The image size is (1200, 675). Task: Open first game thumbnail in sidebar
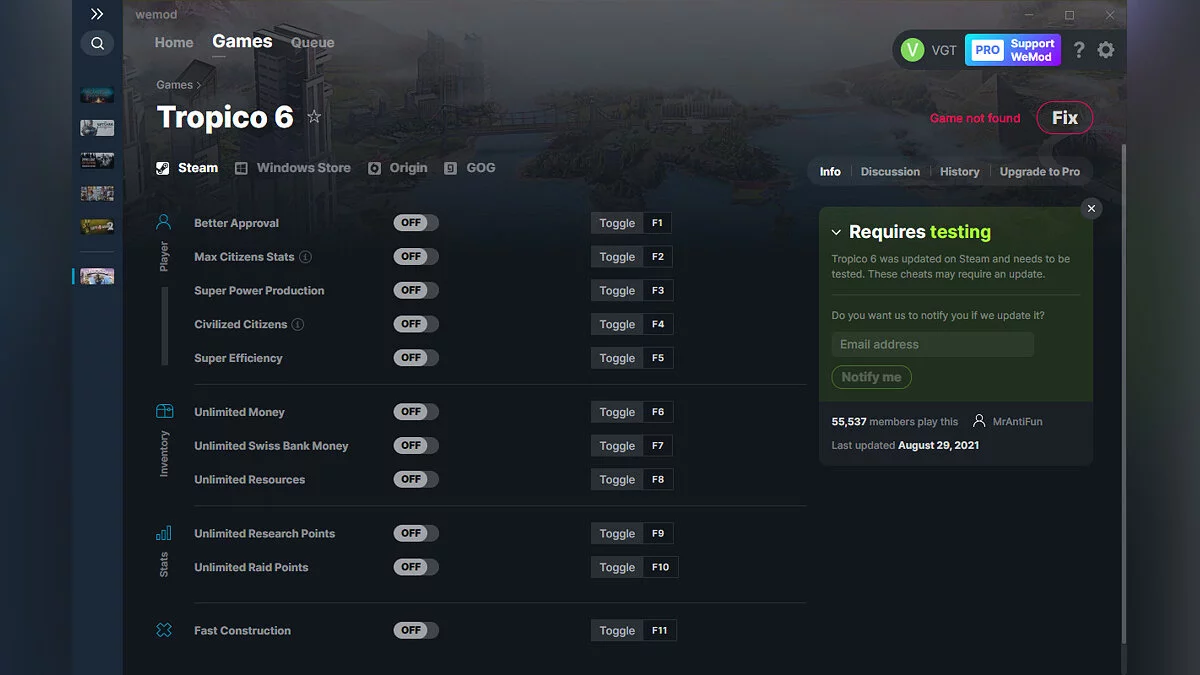(x=97, y=95)
